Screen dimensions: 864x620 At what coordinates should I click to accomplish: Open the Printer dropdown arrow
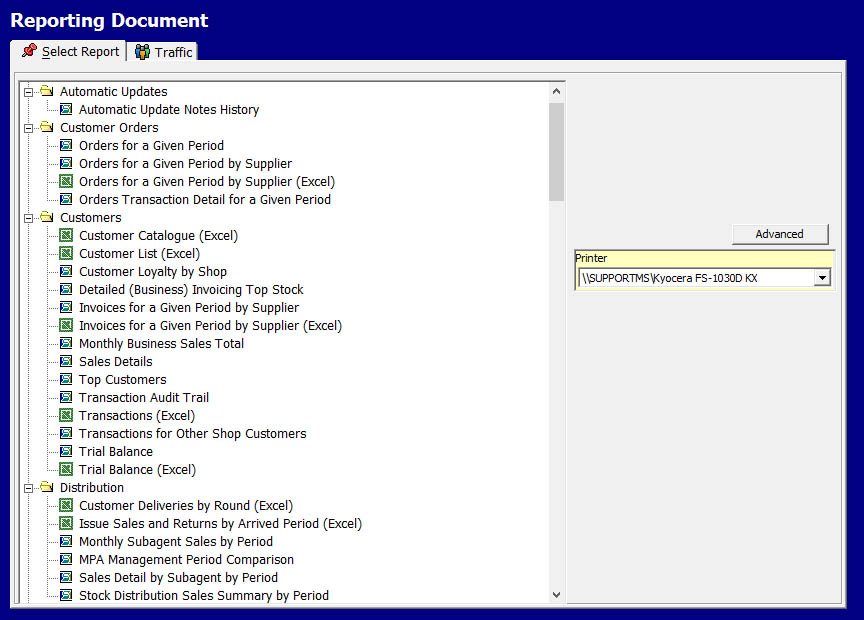(822, 278)
